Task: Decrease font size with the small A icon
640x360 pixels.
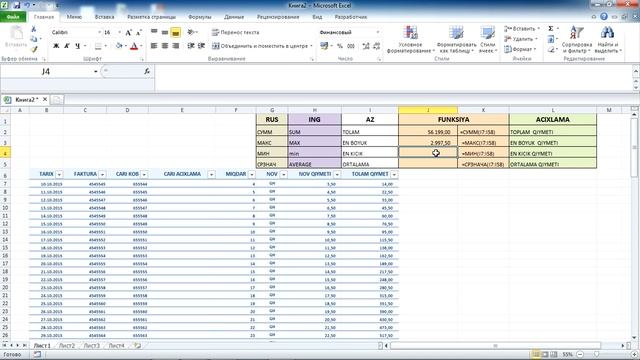Action: coord(139,32)
